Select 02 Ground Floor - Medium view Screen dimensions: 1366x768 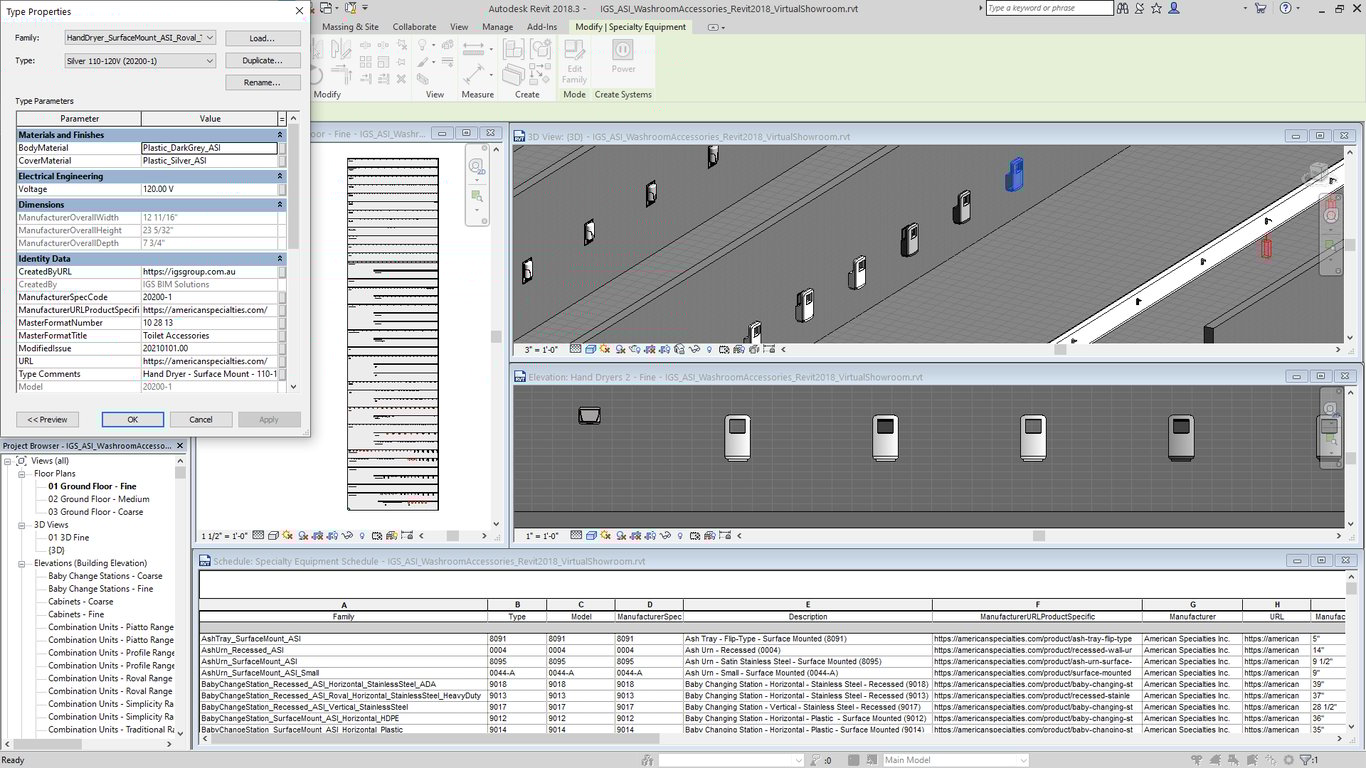(98, 499)
